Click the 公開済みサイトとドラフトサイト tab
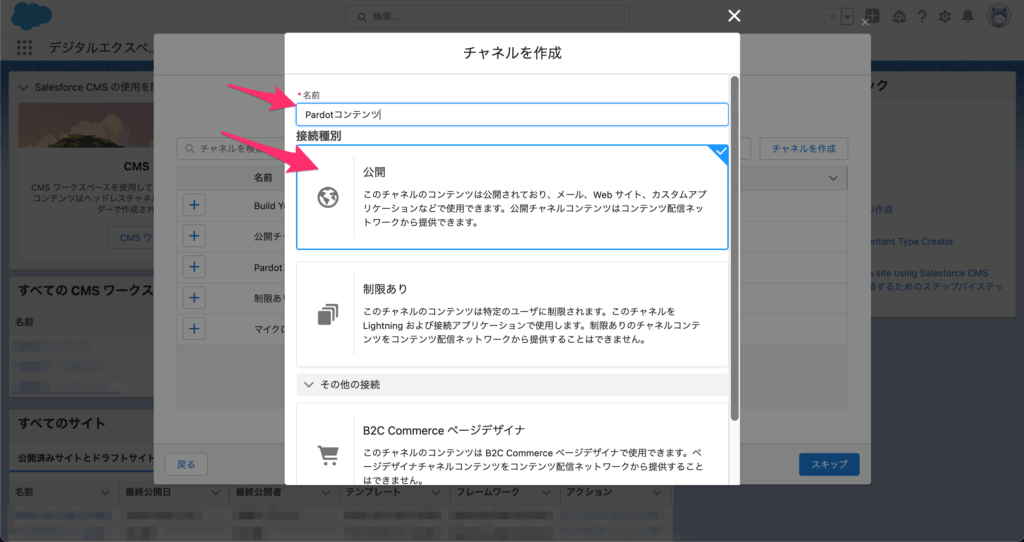 pyautogui.click(x=86, y=458)
